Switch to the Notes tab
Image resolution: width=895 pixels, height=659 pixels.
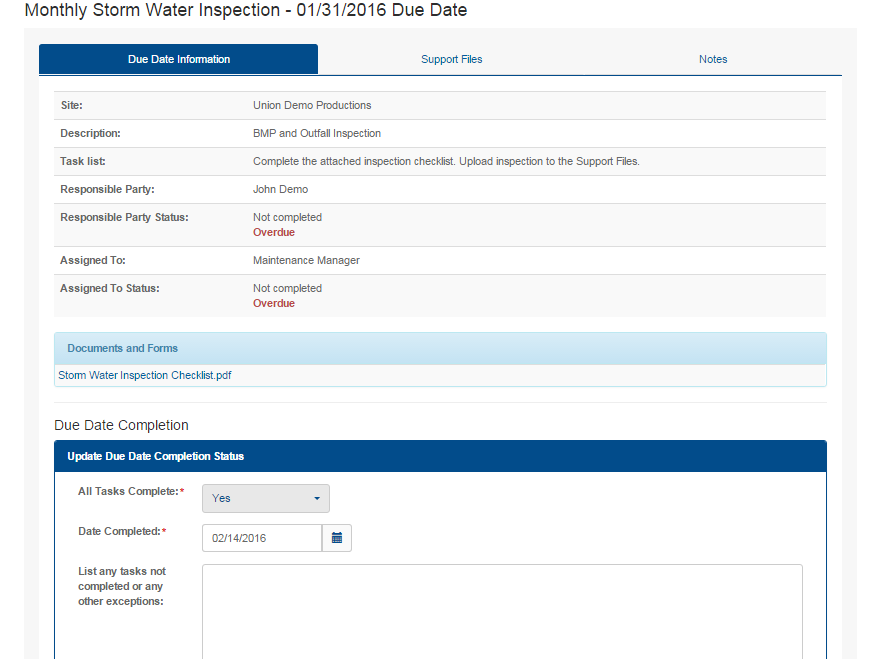(713, 59)
